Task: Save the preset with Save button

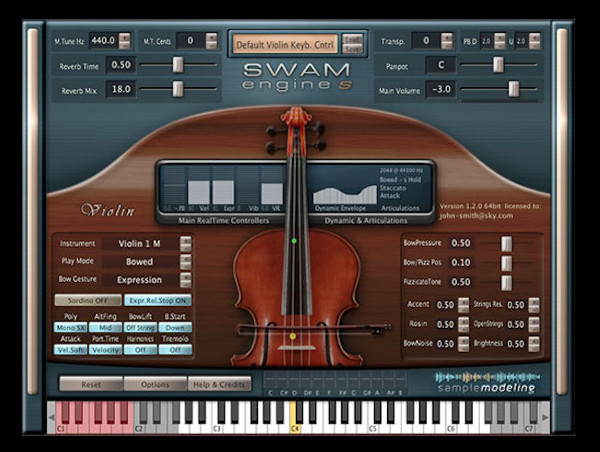Action: [352, 49]
